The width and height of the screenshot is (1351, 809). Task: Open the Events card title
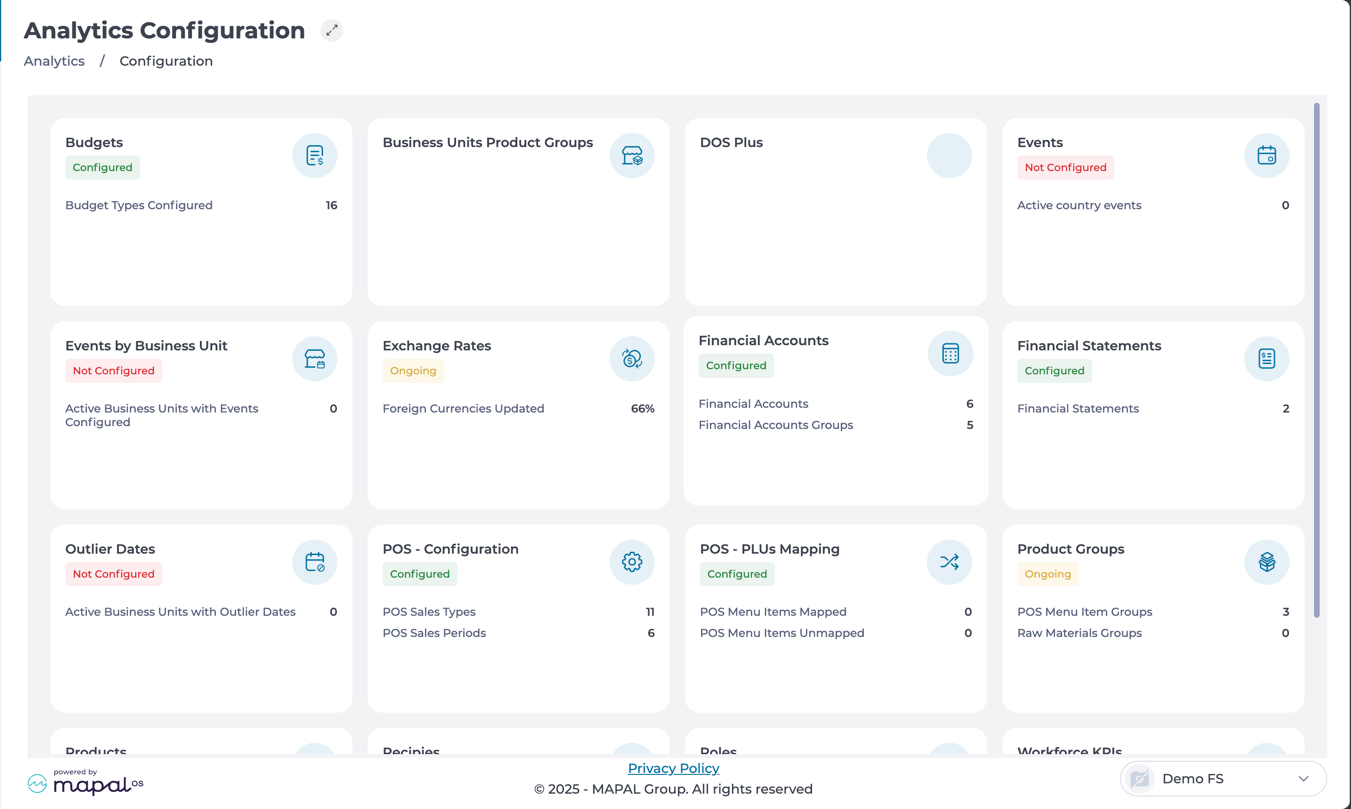tap(1040, 143)
